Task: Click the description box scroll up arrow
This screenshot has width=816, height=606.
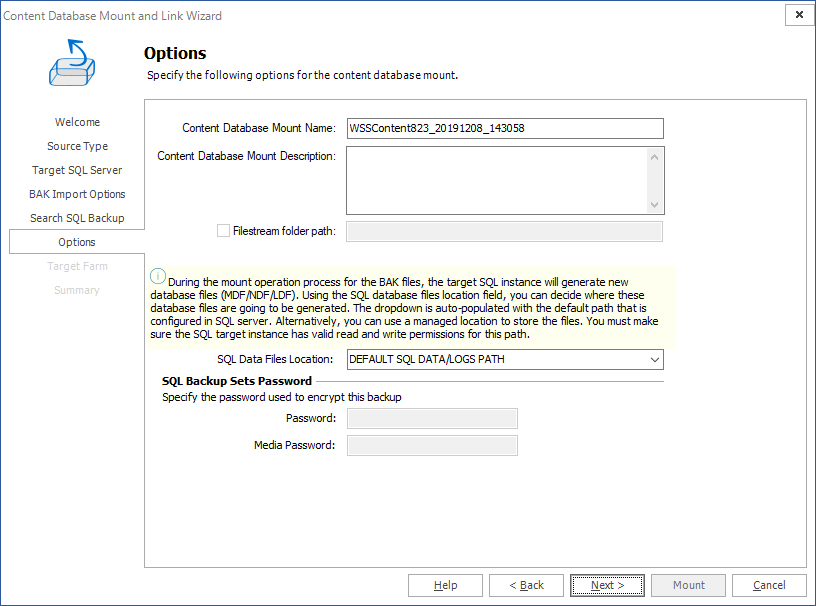Action: tap(655, 157)
